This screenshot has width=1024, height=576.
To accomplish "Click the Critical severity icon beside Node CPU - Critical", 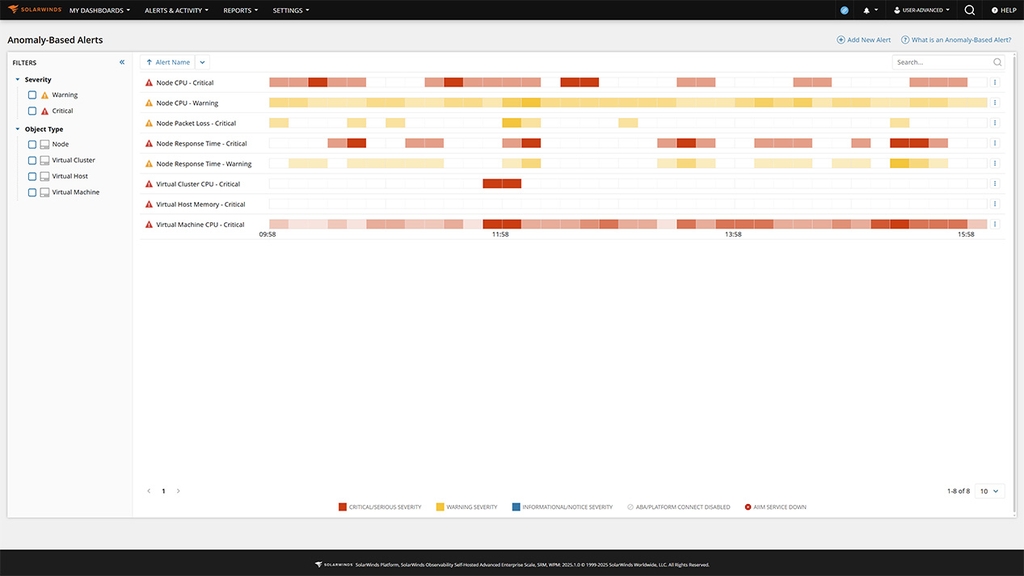I will coord(147,82).
